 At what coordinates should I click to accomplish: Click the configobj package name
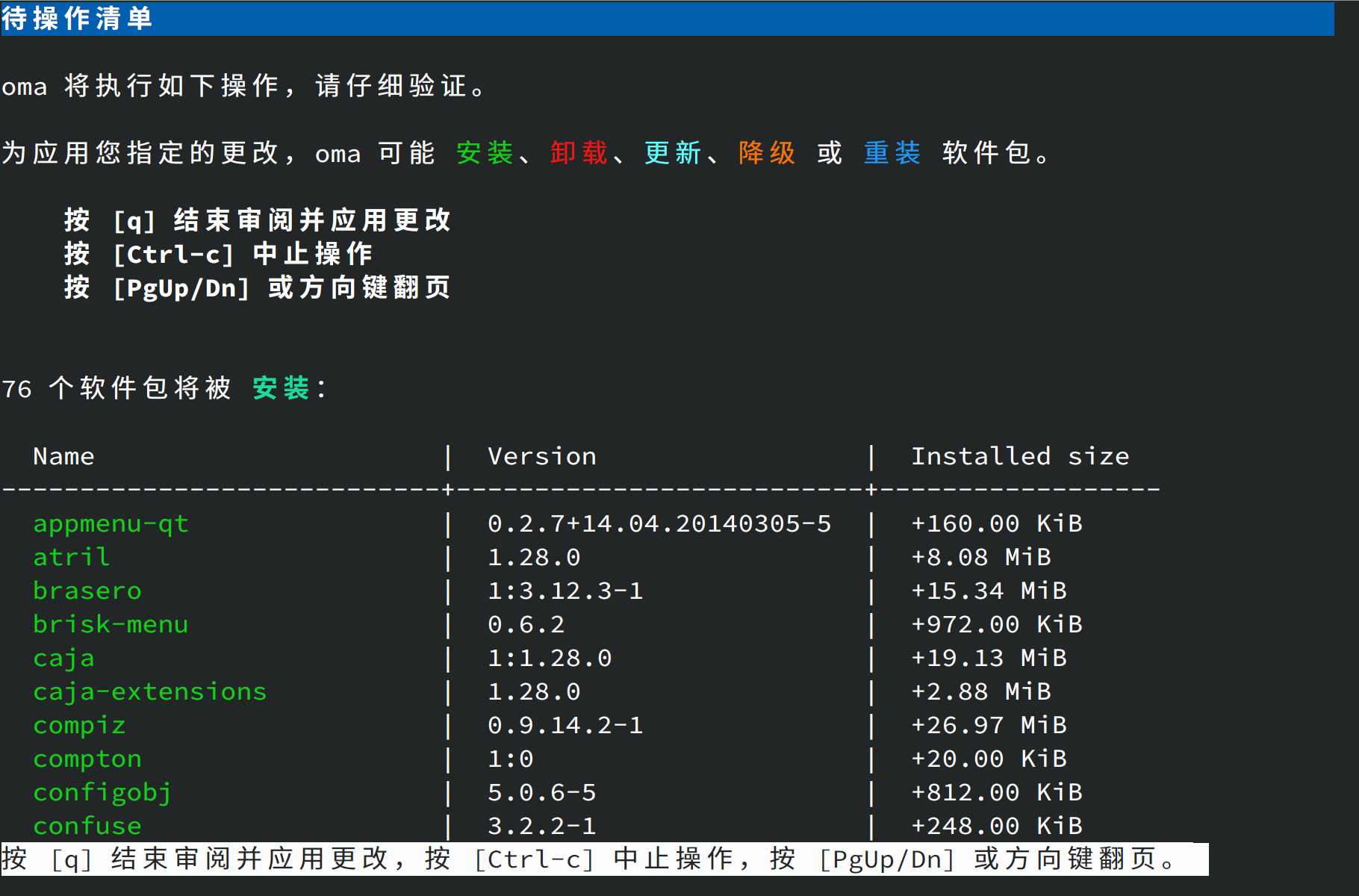[102, 792]
